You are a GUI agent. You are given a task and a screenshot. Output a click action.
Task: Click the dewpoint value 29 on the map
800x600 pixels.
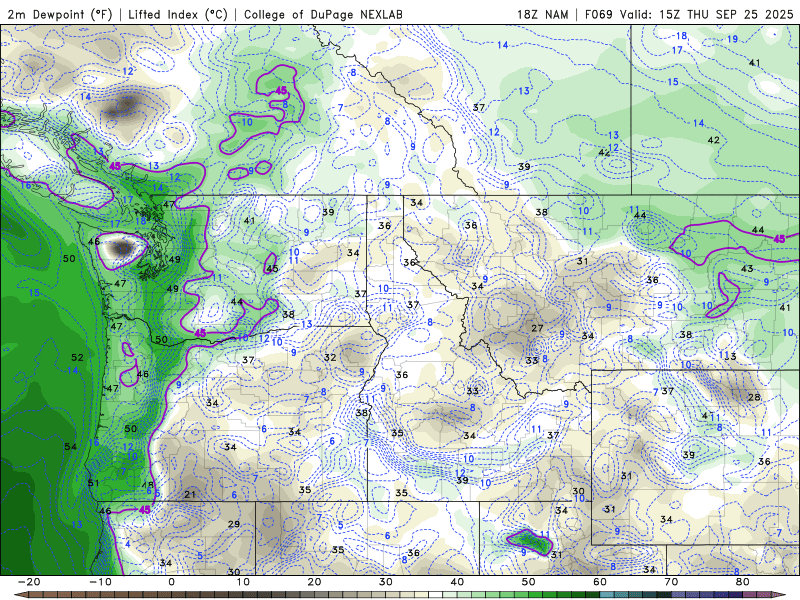click(234, 524)
